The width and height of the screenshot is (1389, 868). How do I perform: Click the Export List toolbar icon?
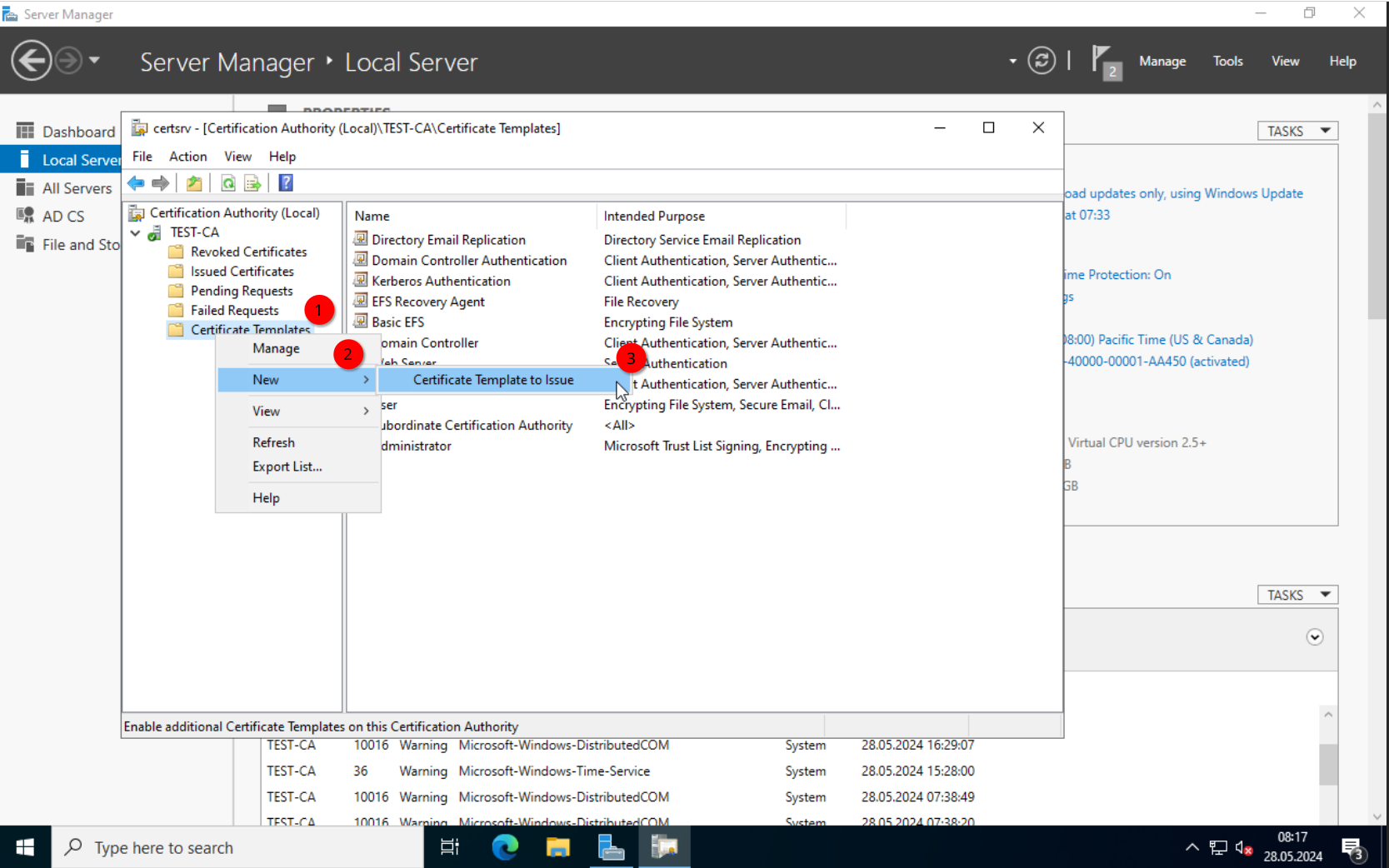coord(252,183)
